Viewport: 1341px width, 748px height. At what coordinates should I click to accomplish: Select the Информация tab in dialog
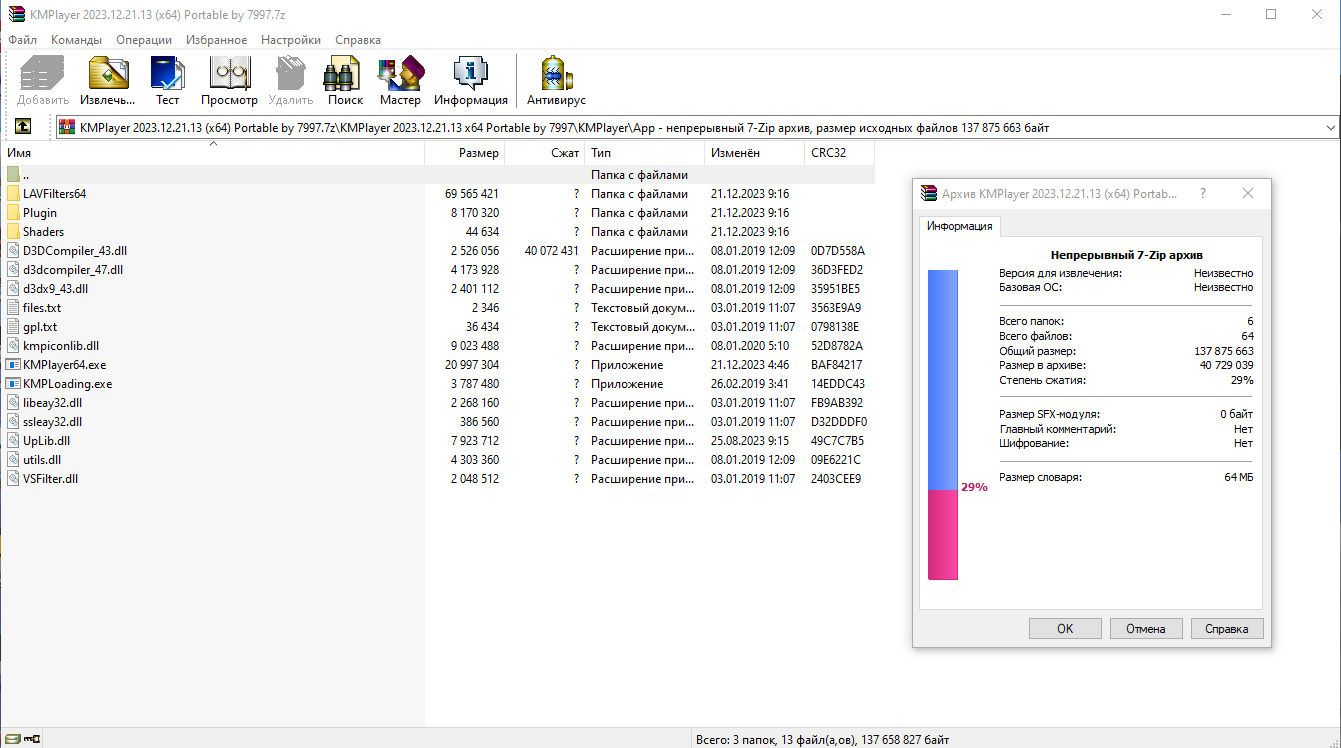point(959,226)
